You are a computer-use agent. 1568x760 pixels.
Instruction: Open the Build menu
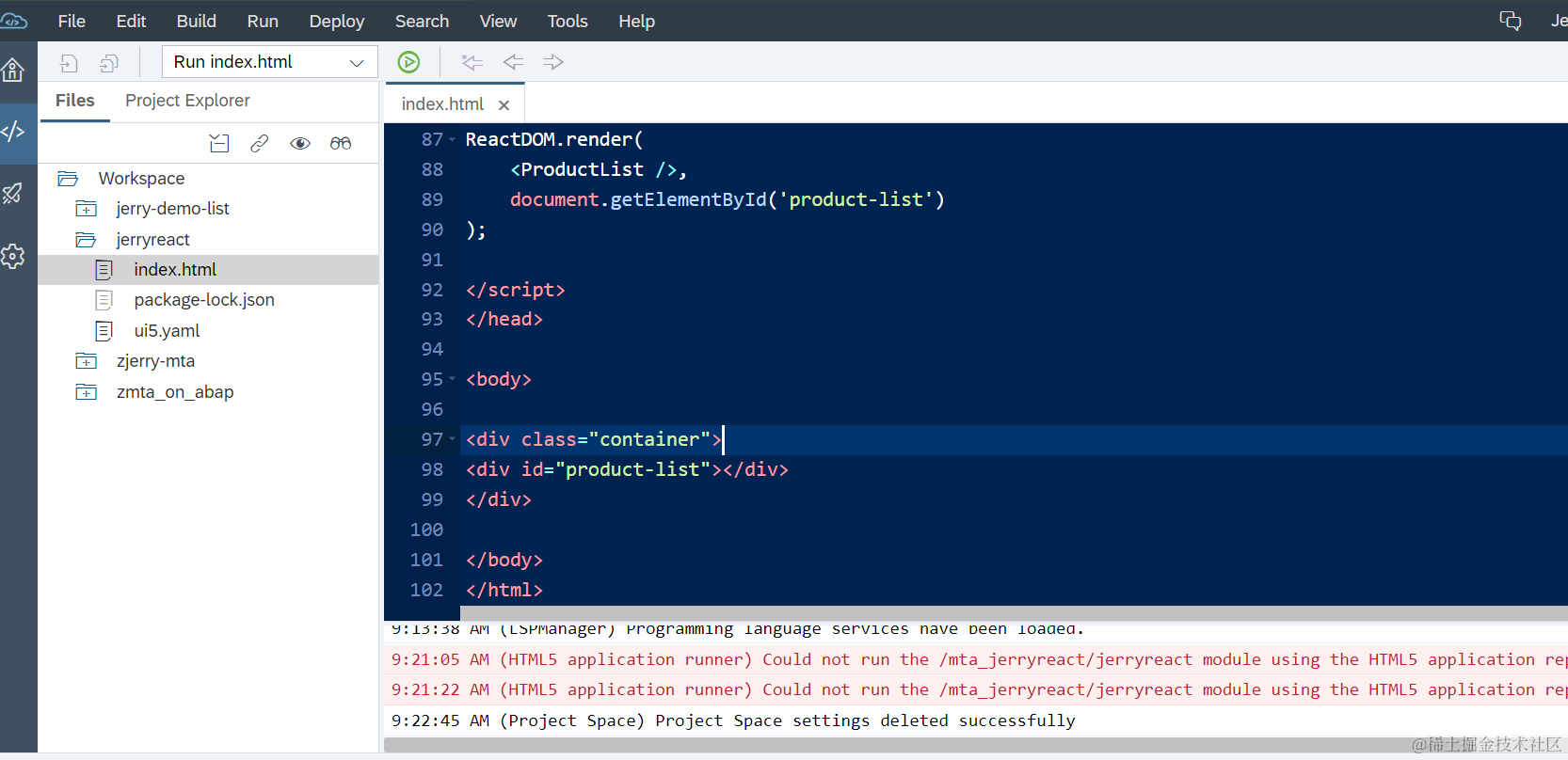tap(197, 21)
